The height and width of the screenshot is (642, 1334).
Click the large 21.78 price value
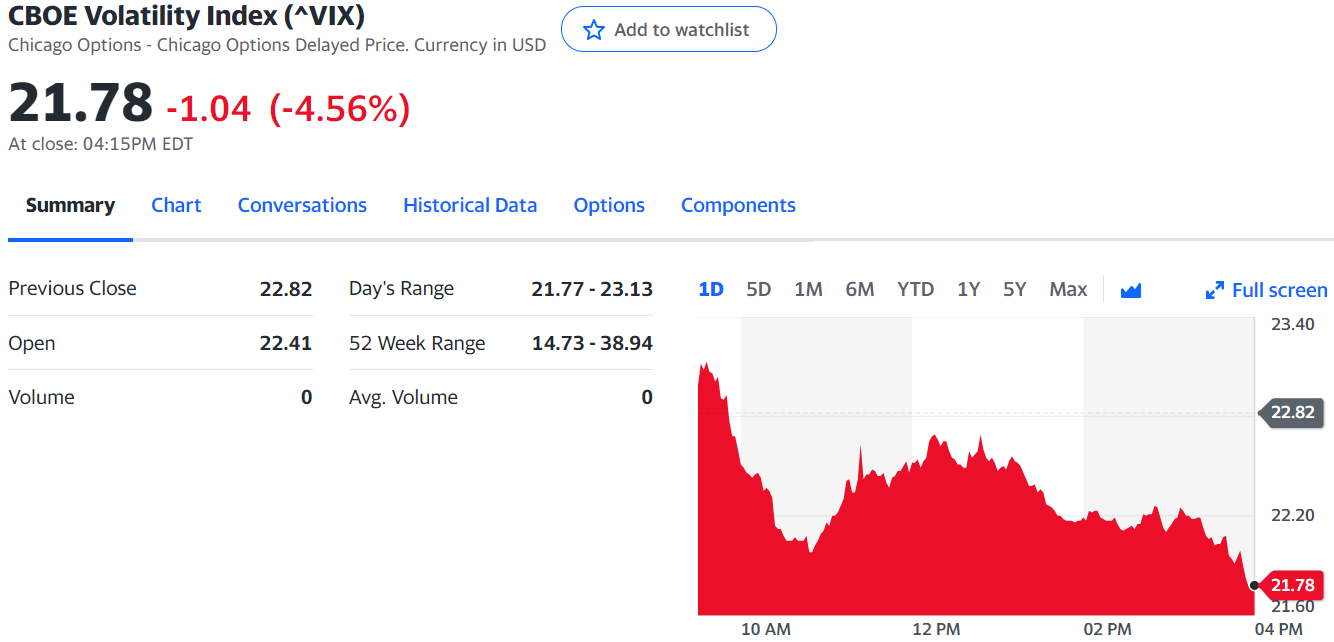tap(81, 103)
